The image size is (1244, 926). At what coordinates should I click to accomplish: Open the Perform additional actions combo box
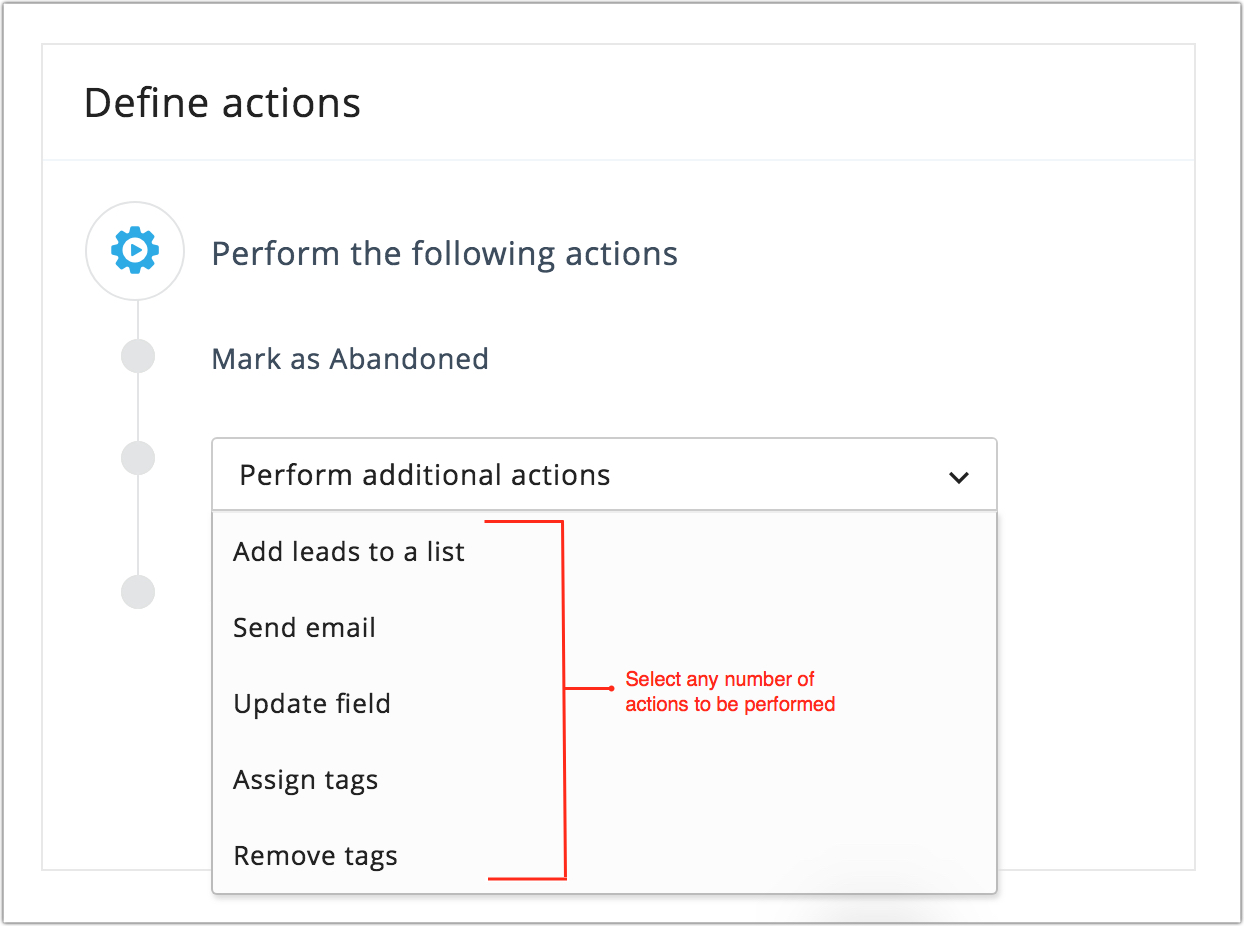603,475
